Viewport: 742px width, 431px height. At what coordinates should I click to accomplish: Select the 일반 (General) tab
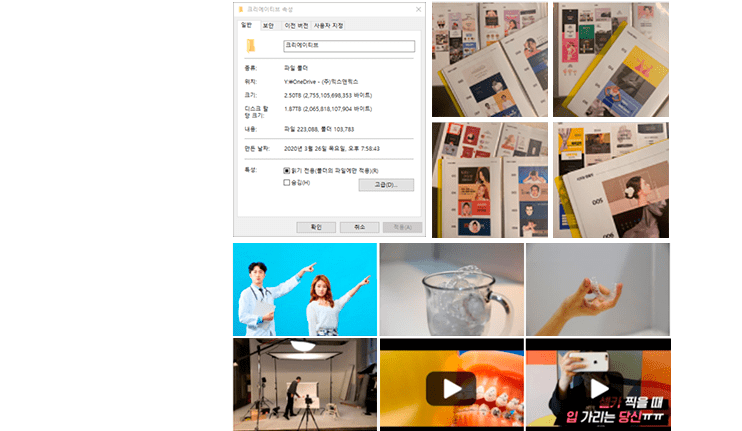coord(246,25)
